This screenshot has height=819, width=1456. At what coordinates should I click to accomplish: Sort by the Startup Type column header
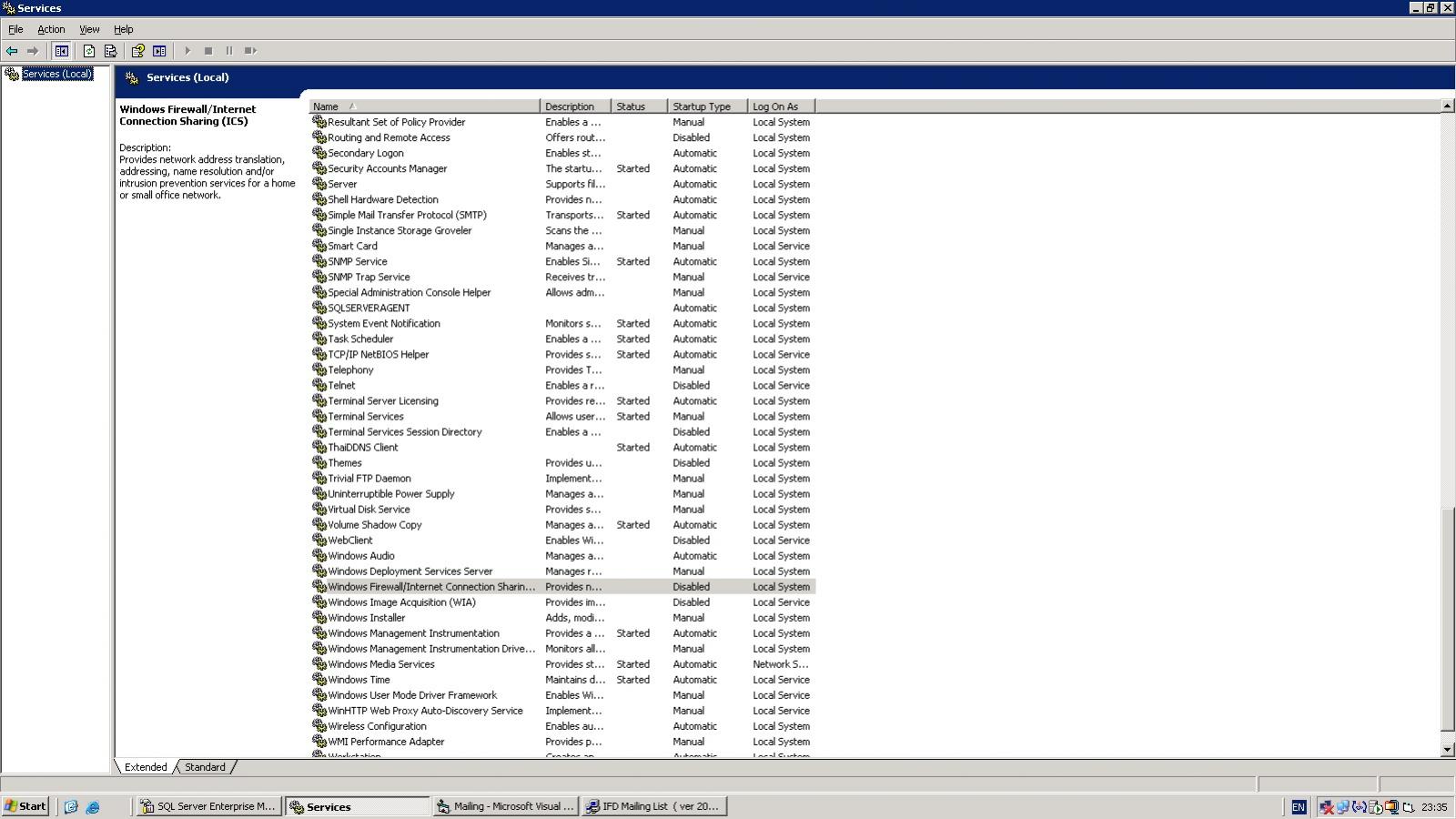[707, 106]
